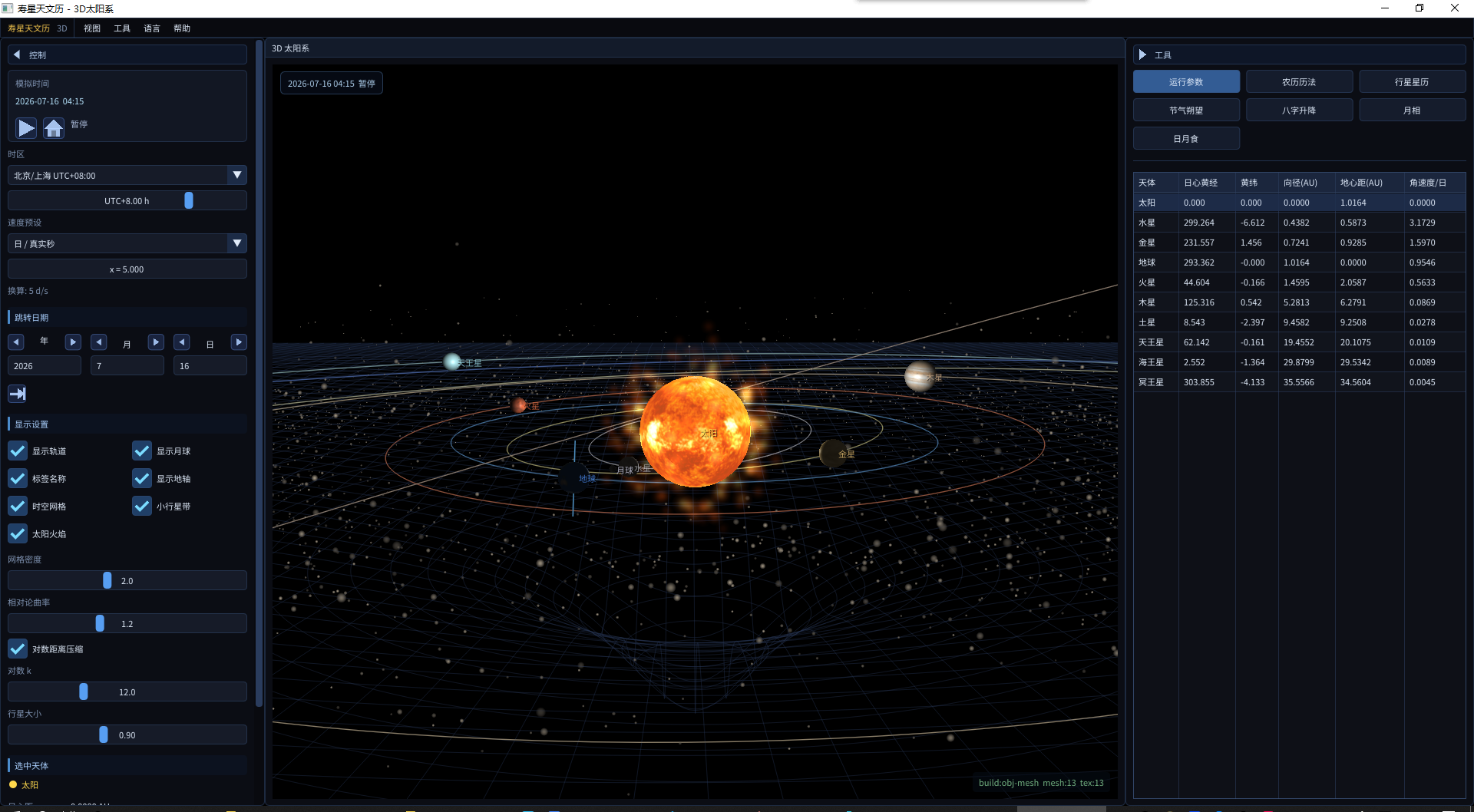Collapse the 控制 panel arrow
Screen dimensions: 1474x812
tap(17, 54)
